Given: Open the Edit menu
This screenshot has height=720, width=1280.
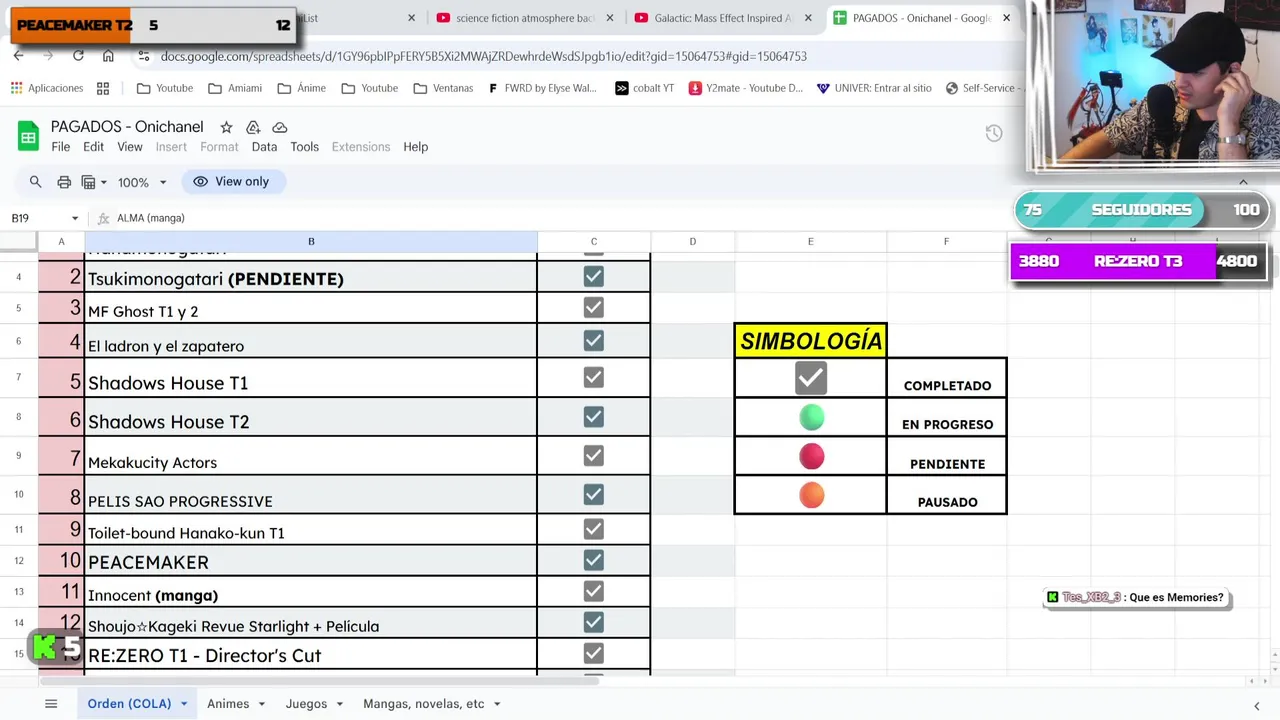Looking at the screenshot, I should click(93, 147).
